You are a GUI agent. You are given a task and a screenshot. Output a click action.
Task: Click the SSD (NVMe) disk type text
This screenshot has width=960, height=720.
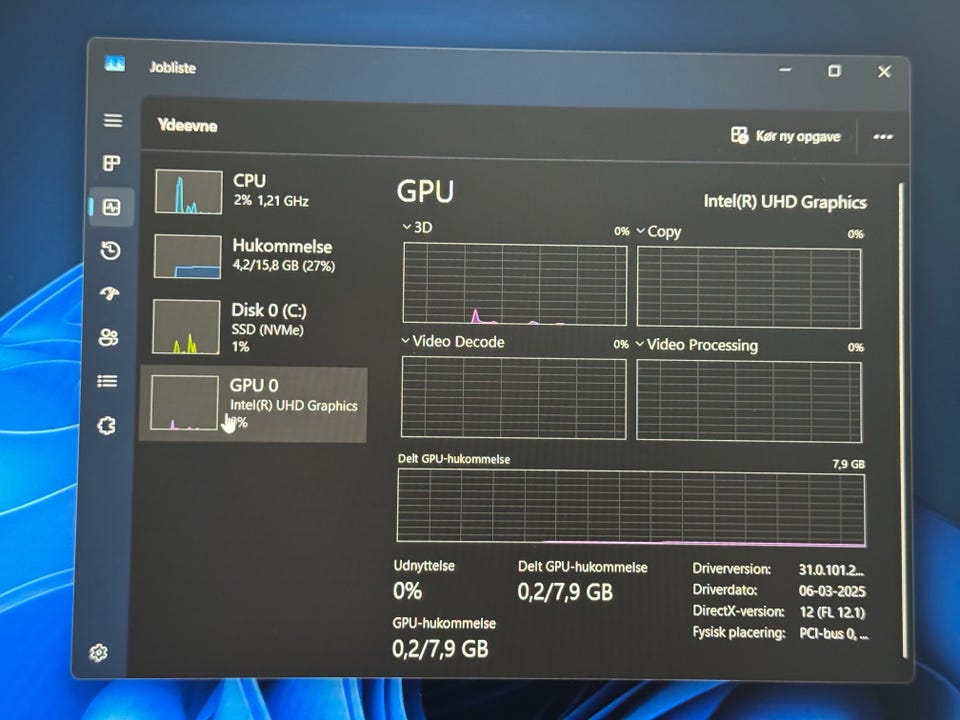click(x=268, y=329)
